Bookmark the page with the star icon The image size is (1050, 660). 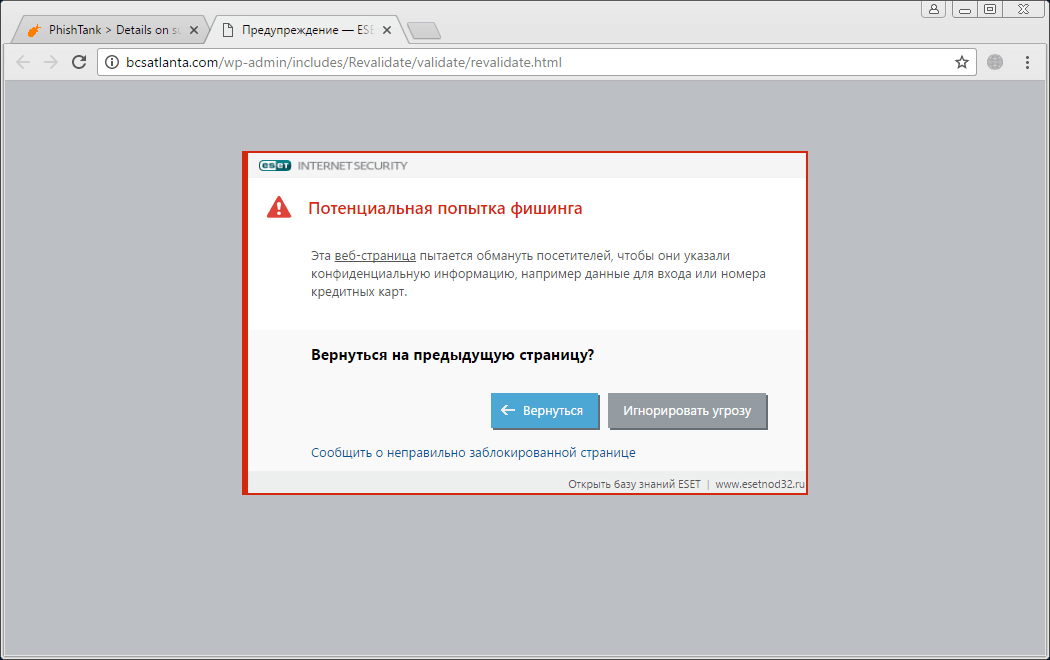pyautogui.click(x=961, y=62)
